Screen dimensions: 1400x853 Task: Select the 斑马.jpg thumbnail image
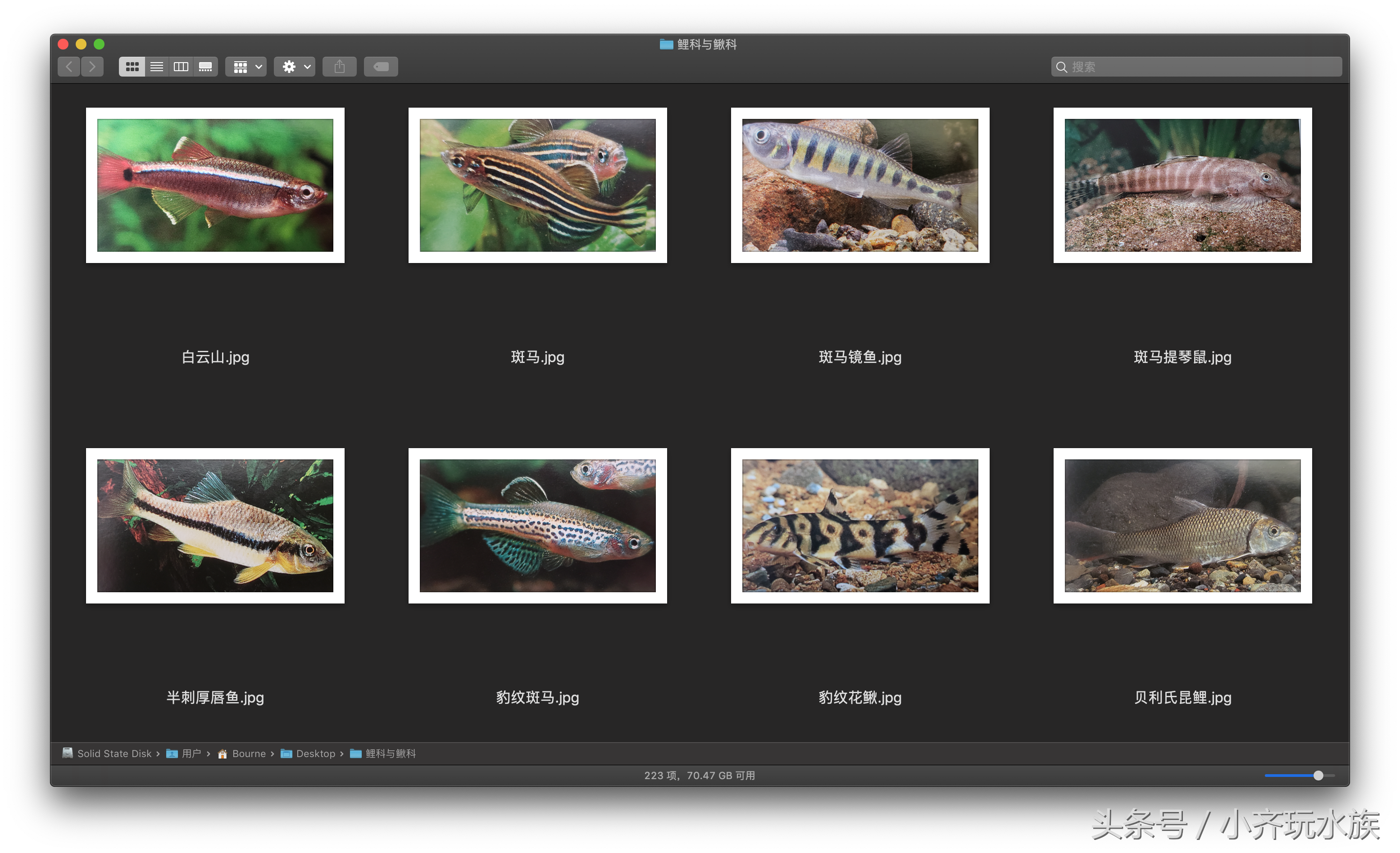pyautogui.click(x=538, y=185)
